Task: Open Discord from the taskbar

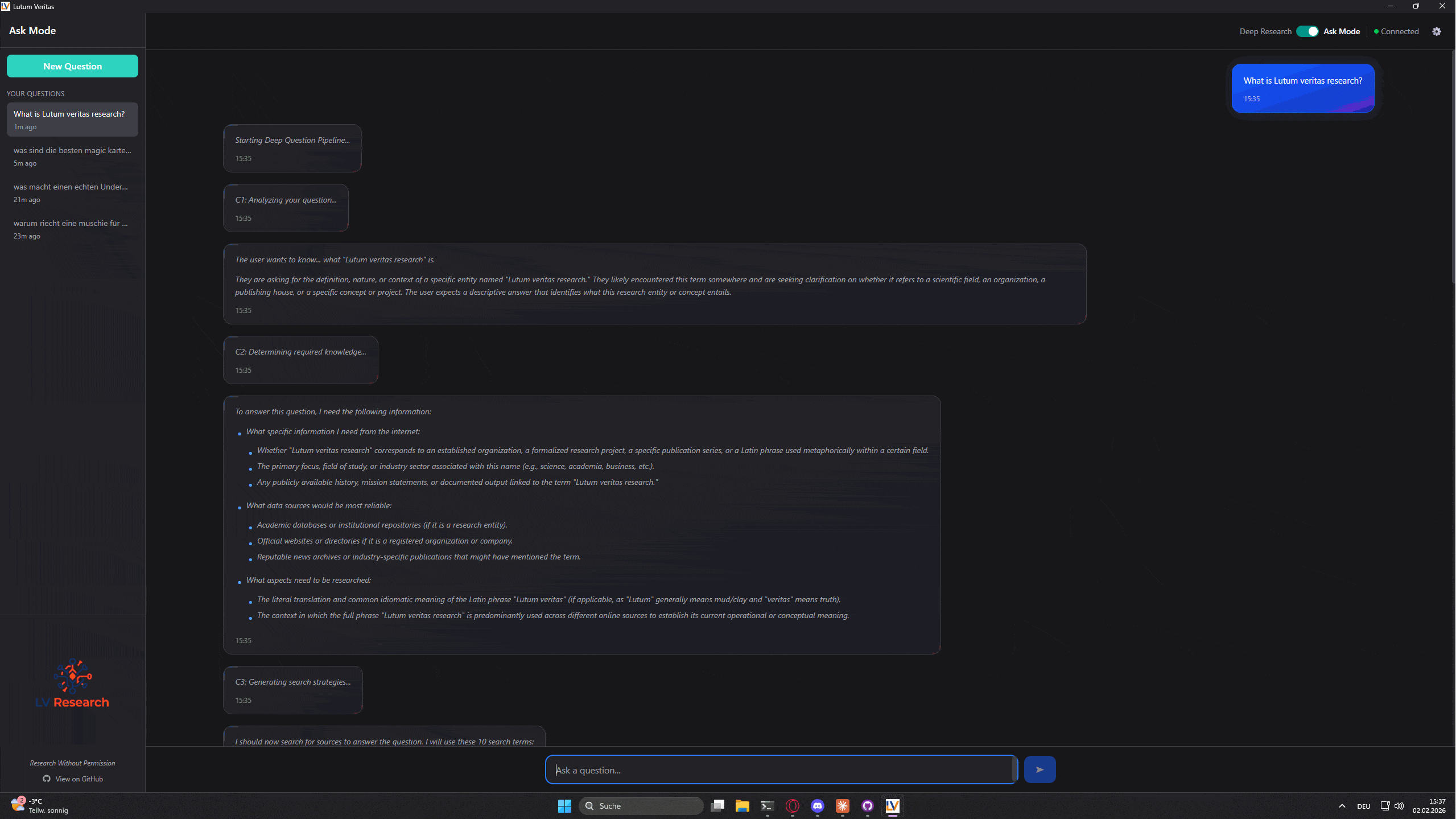Action: [x=817, y=805]
